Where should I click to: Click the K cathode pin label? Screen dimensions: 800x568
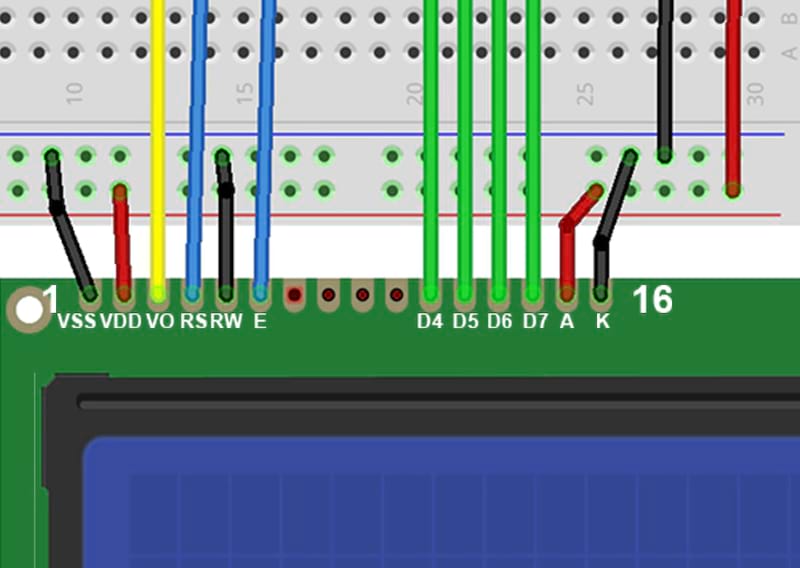603,321
